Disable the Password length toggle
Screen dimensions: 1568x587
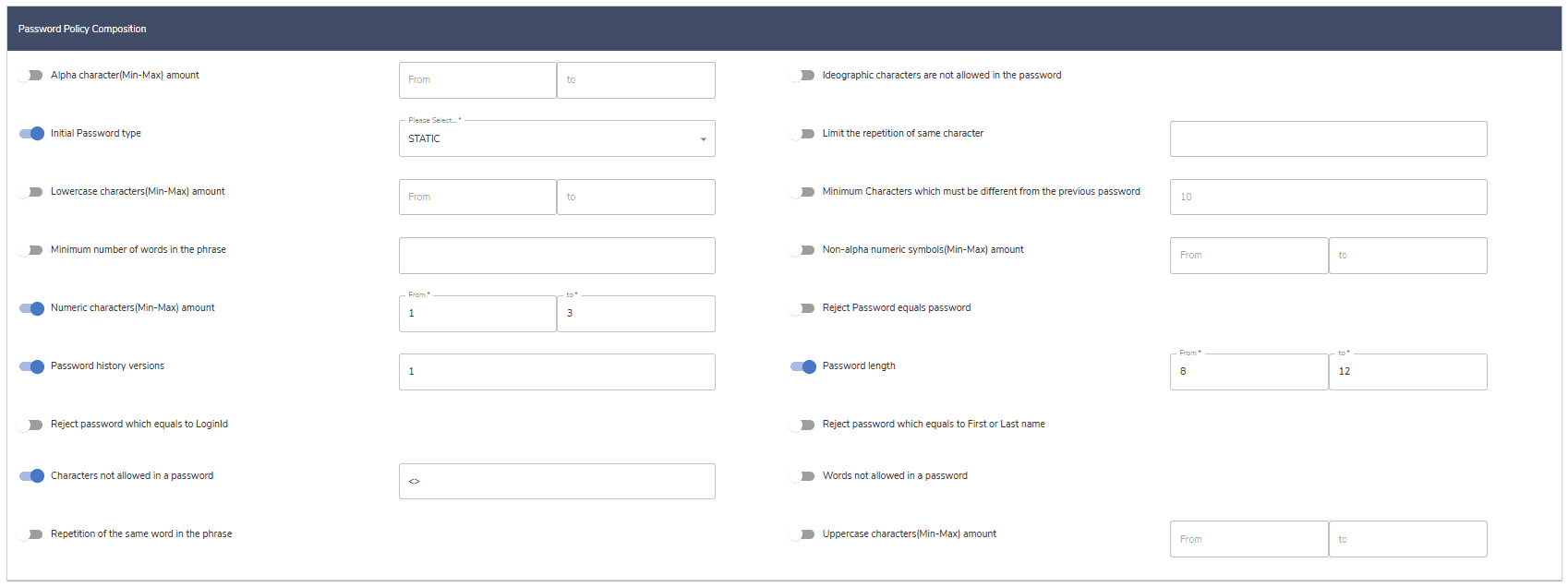tap(803, 366)
